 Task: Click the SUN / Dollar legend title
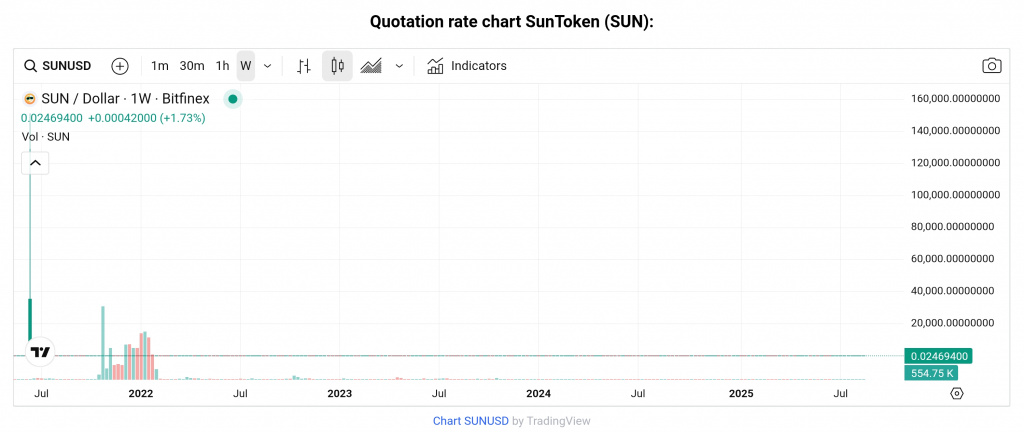[x=124, y=99]
